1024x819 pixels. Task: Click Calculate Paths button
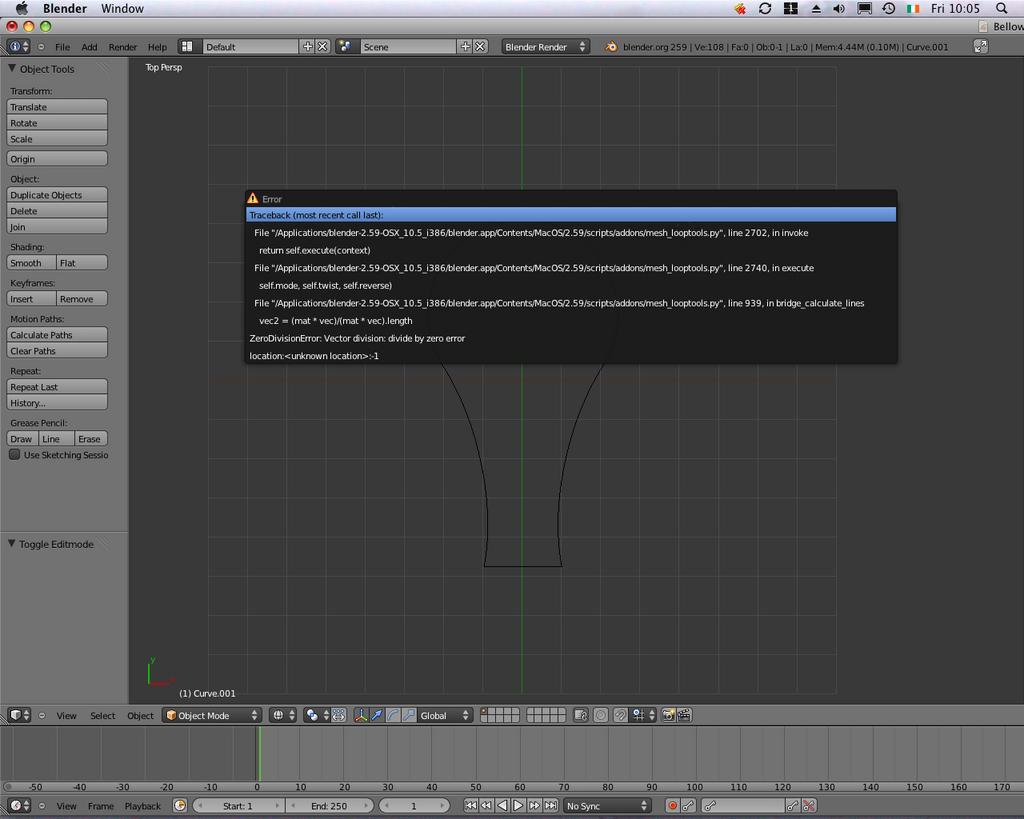[x=57, y=334]
